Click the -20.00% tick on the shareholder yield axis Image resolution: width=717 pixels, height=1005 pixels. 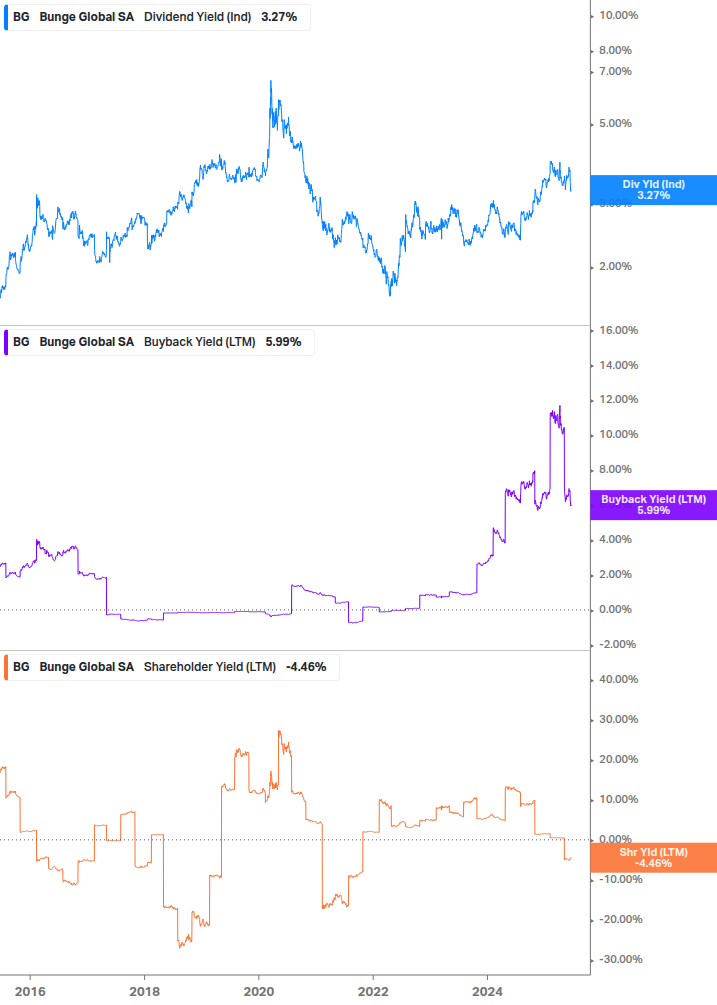tap(620, 919)
